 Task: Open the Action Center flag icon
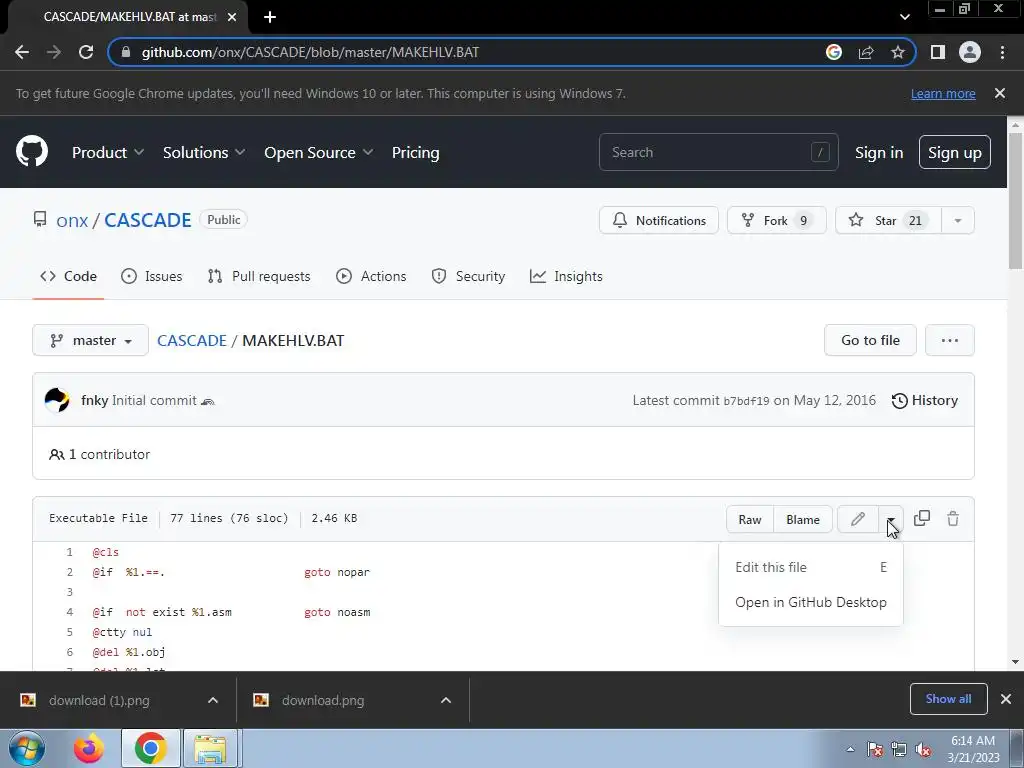pos(875,749)
